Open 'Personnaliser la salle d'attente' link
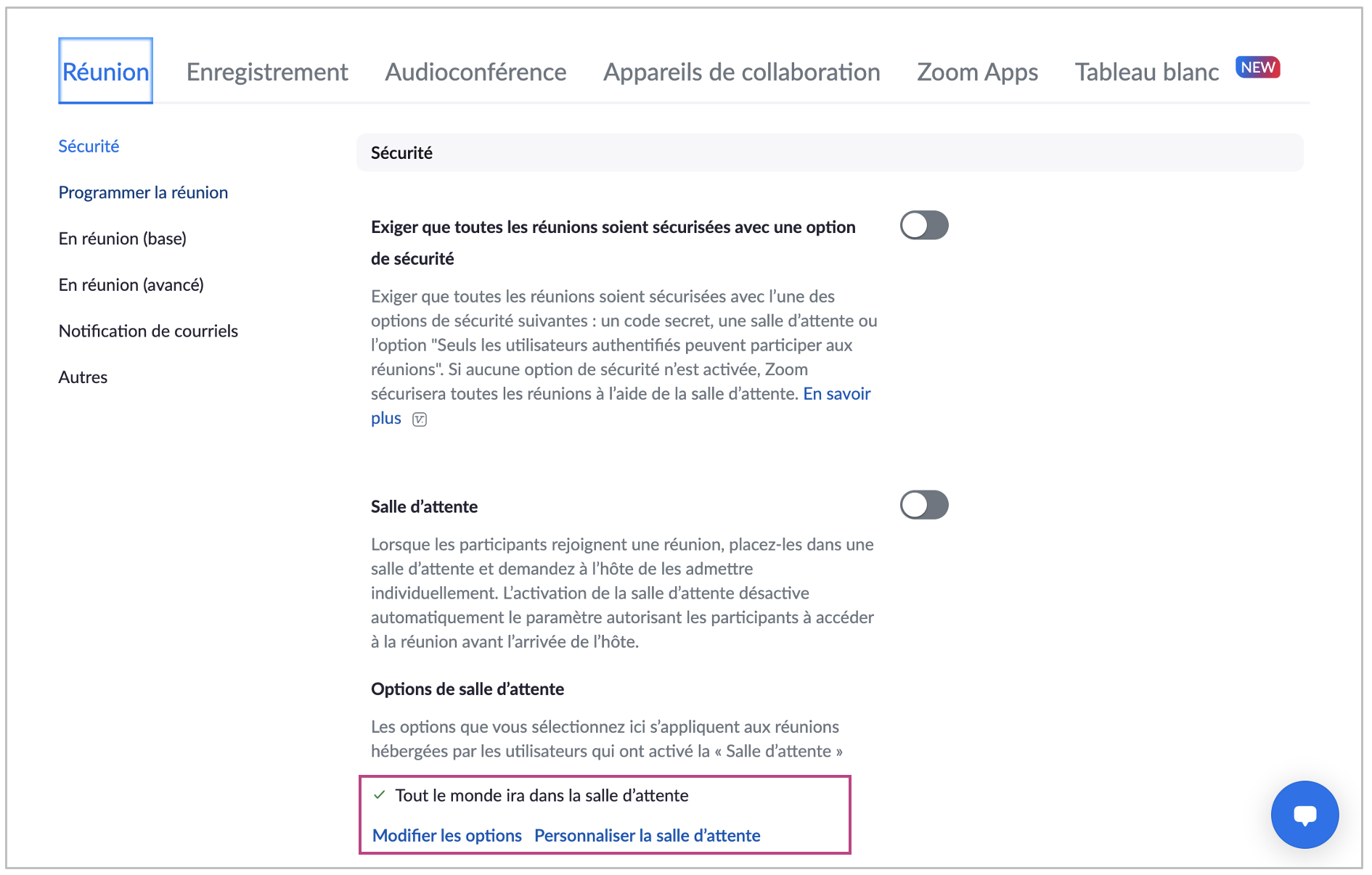Screen dimensions: 1372x875 647,836
